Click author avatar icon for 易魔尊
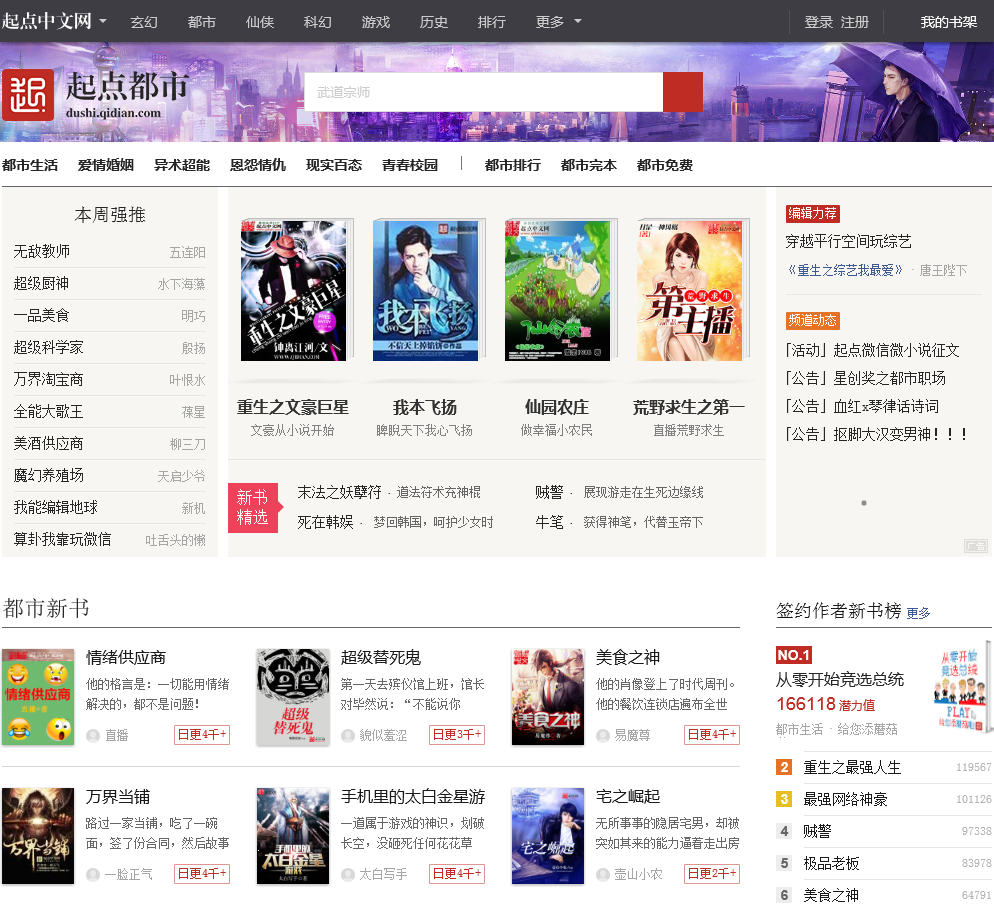Screen dimensions: 994x904 603,735
